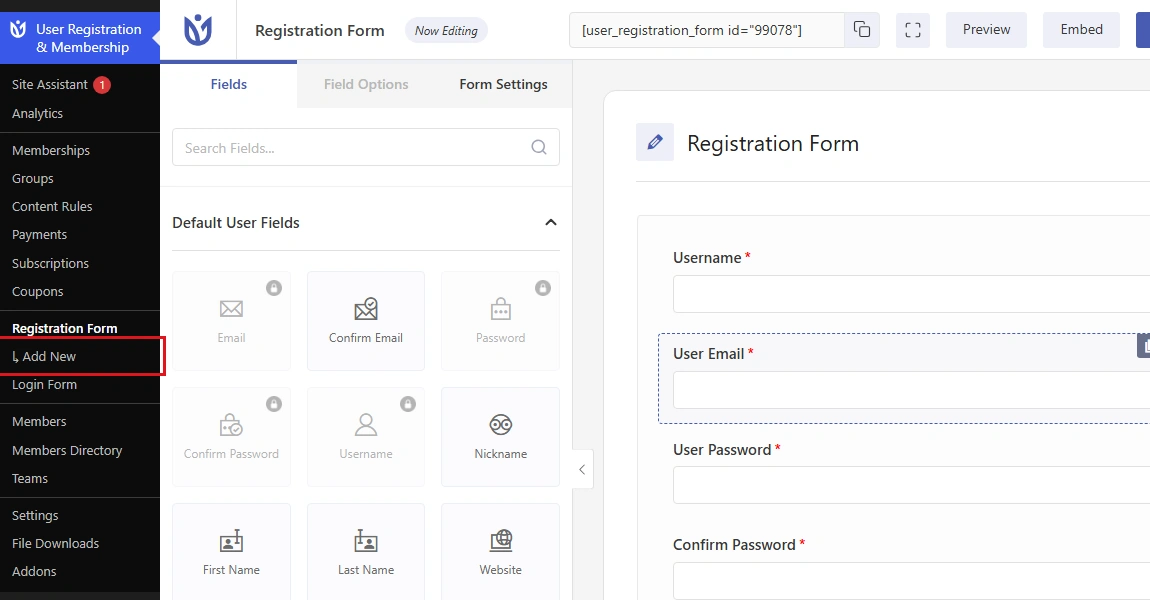Click the Username input box
Screen dimensions: 1150x600
click(912, 294)
